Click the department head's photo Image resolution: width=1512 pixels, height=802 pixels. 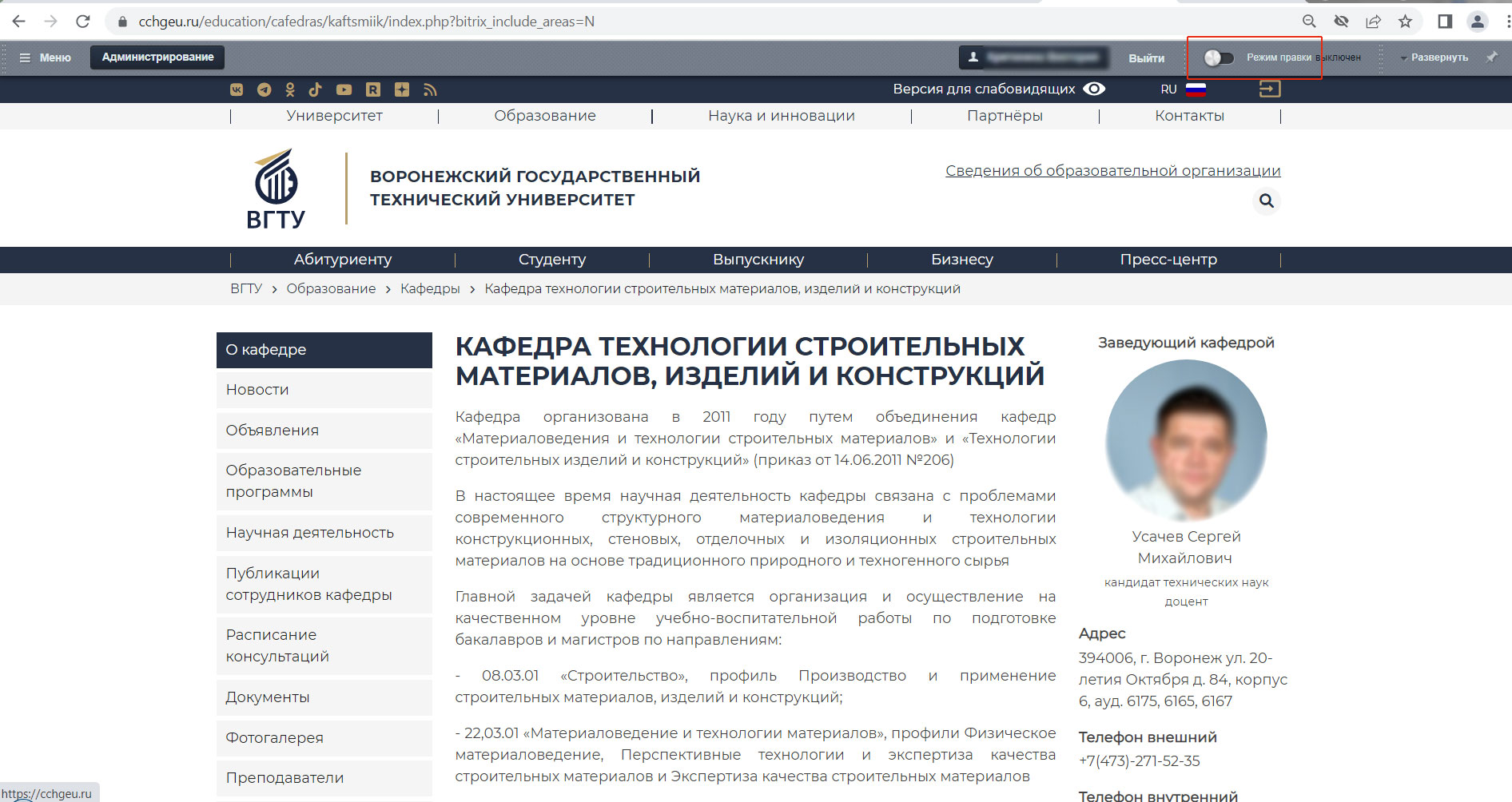(1186, 440)
